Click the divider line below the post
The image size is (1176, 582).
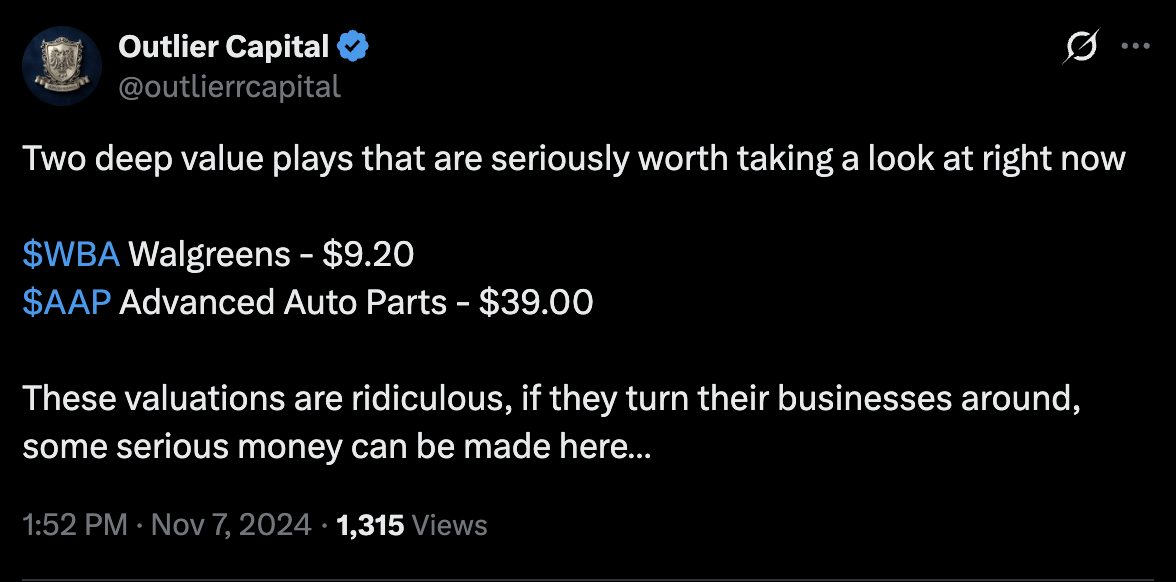pos(588,579)
